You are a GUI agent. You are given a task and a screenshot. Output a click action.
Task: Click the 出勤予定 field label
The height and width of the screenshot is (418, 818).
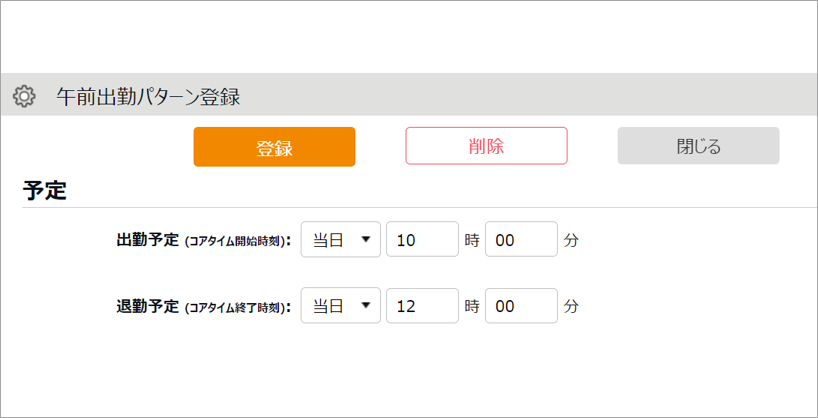click(148, 240)
